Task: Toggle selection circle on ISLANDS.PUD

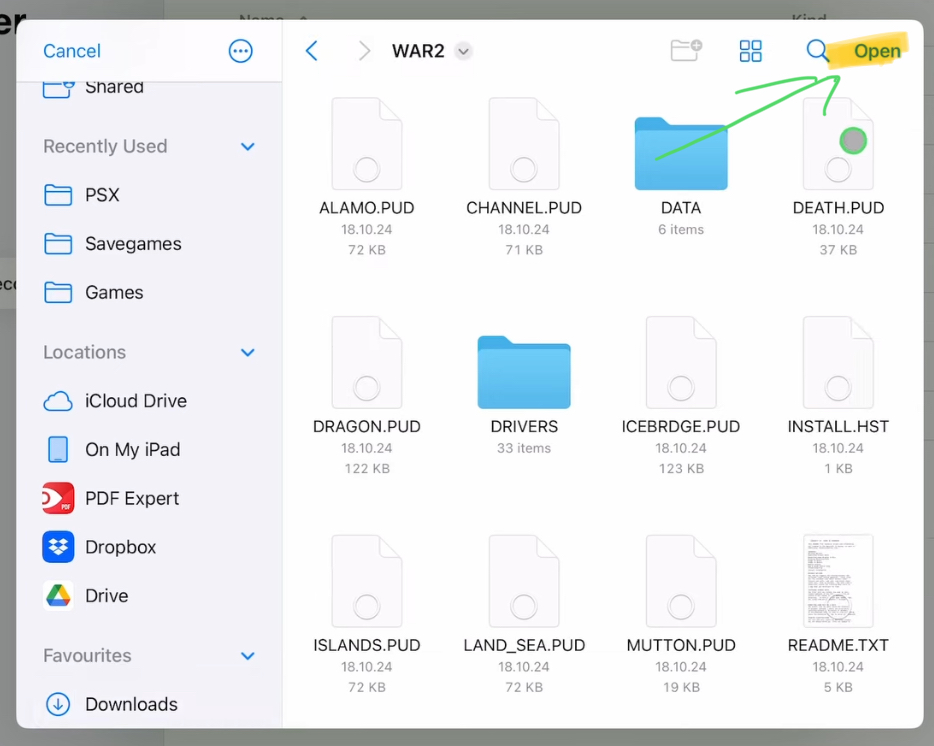Action: pyautogui.click(x=367, y=607)
